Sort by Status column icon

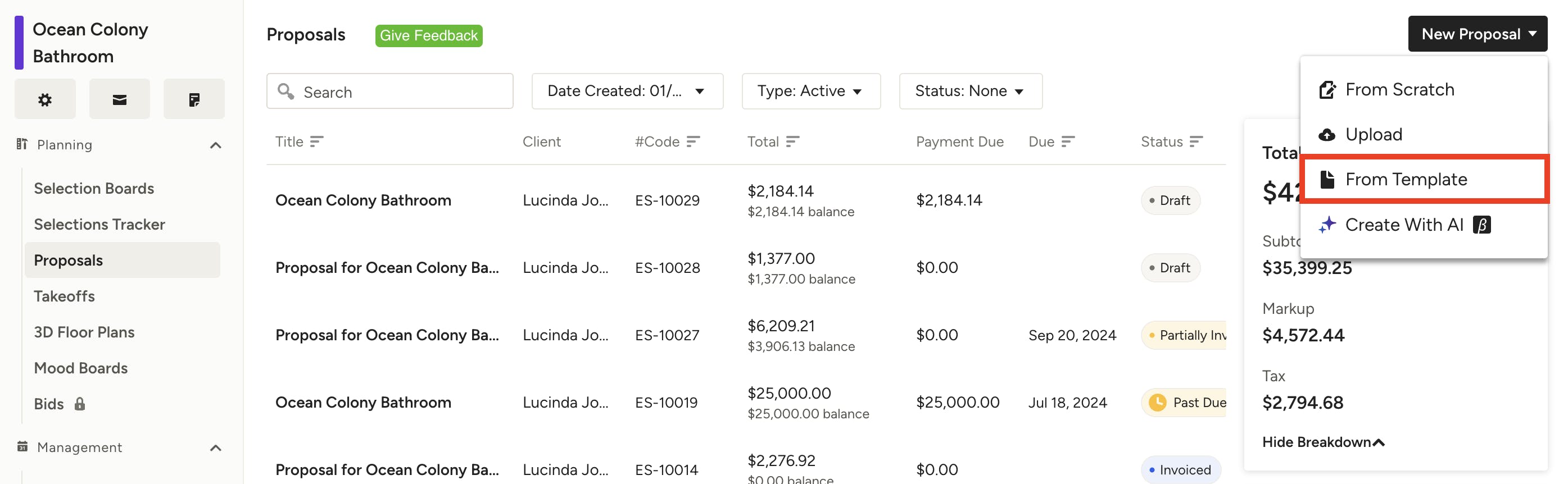click(1196, 141)
